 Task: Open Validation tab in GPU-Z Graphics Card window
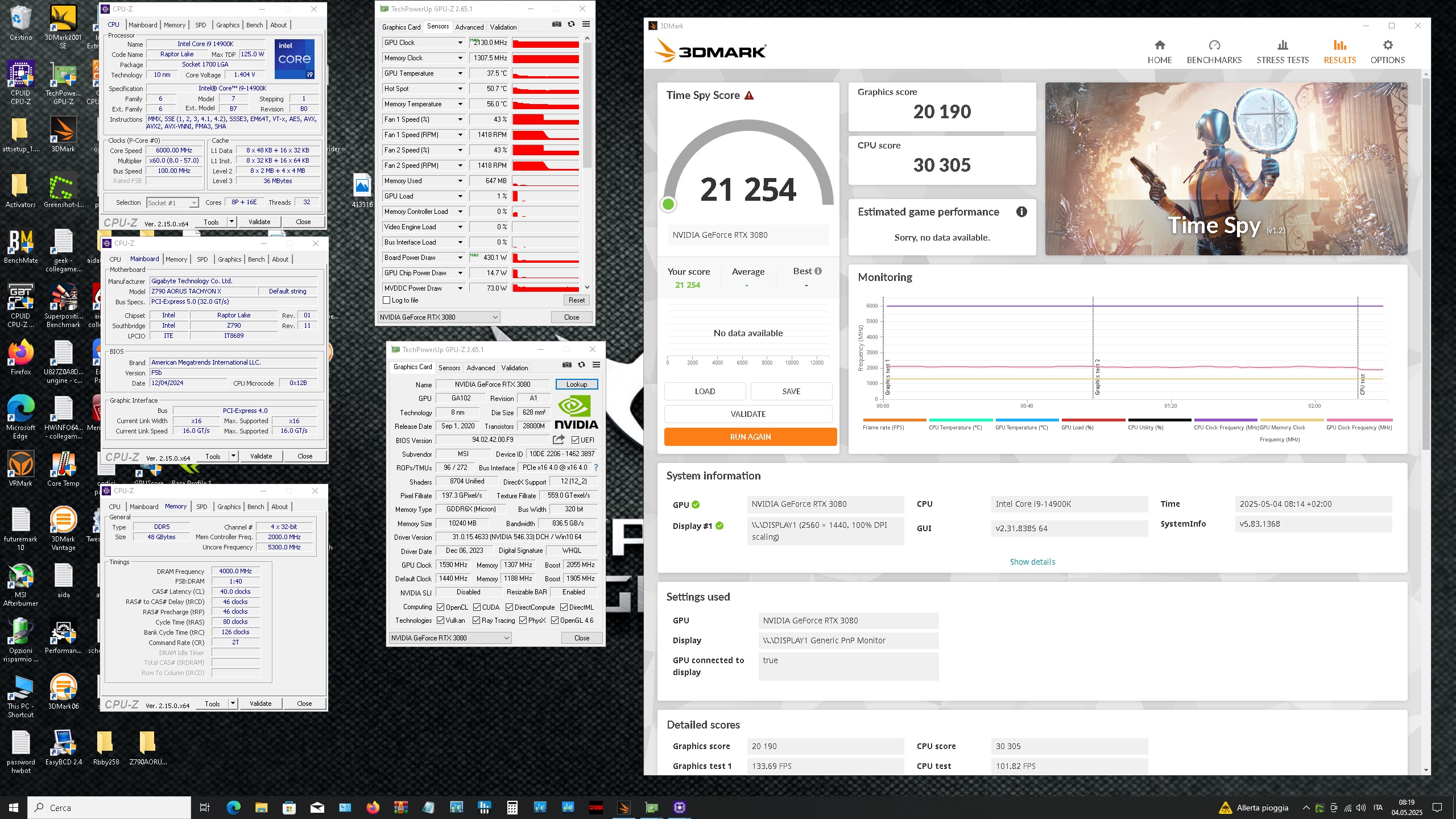pyautogui.click(x=514, y=368)
